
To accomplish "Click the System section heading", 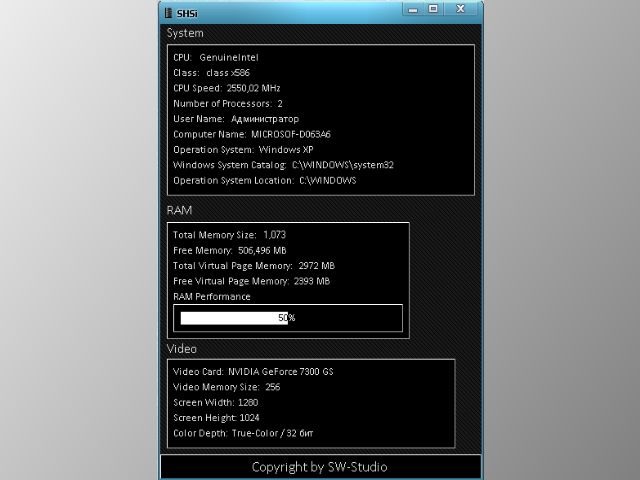I will [x=185, y=33].
